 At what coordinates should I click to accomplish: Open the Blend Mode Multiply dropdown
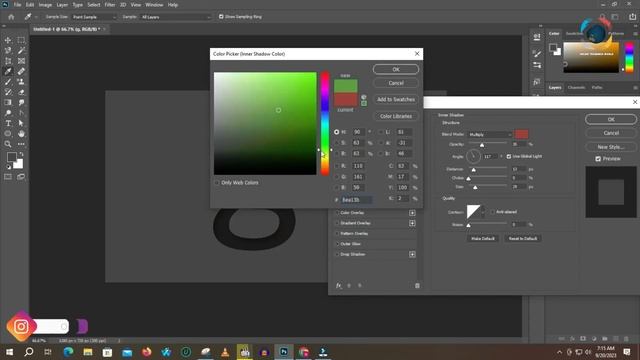(490, 134)
